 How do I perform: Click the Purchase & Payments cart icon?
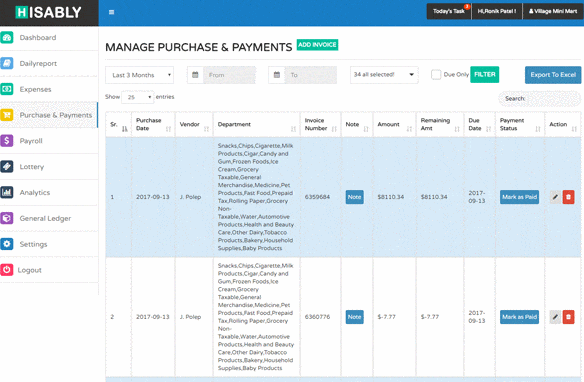click(x=7, y=115)
